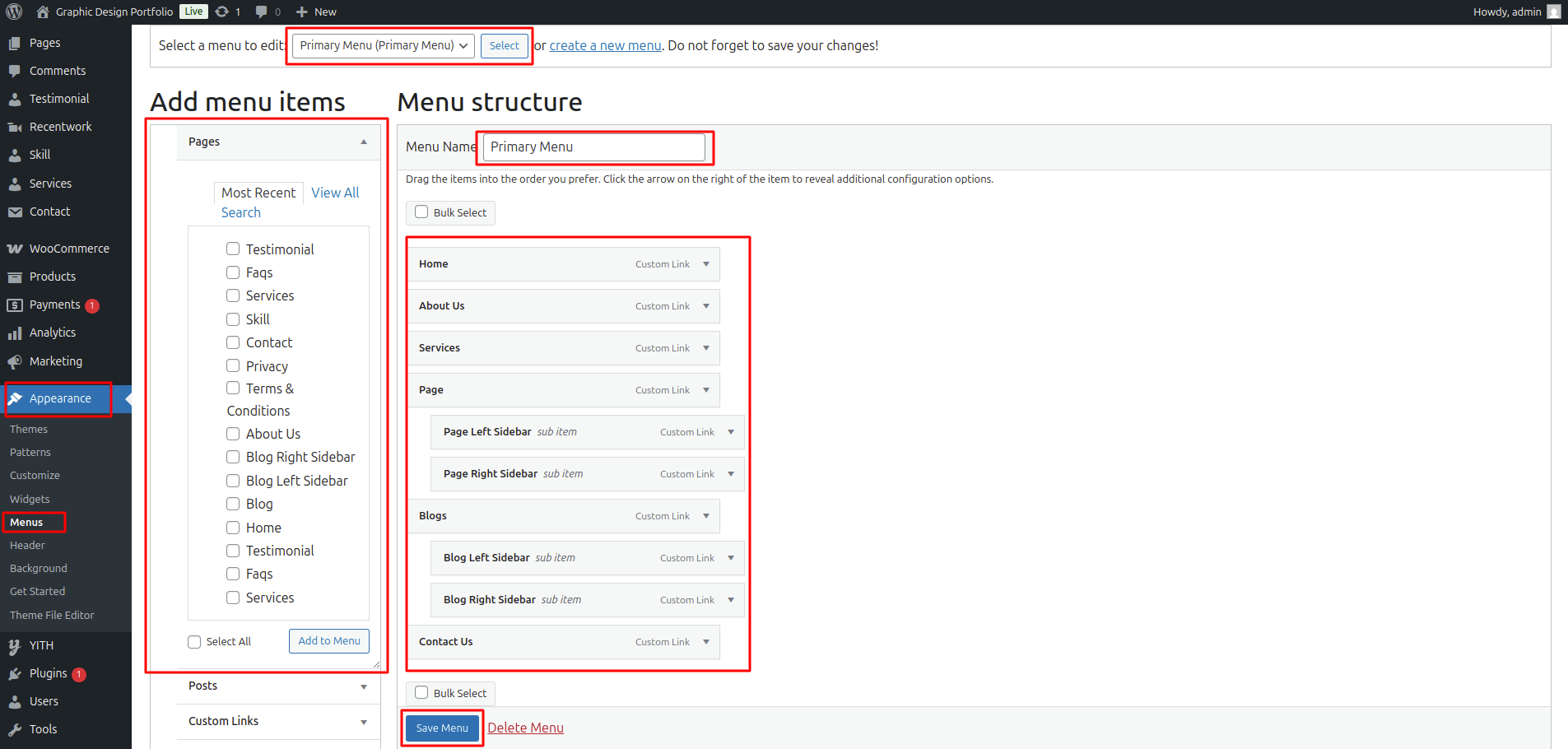Viewport: 1568px width, 749px height.
Task: Expand the About Us menu item arrow
Action: click(706, 306)
